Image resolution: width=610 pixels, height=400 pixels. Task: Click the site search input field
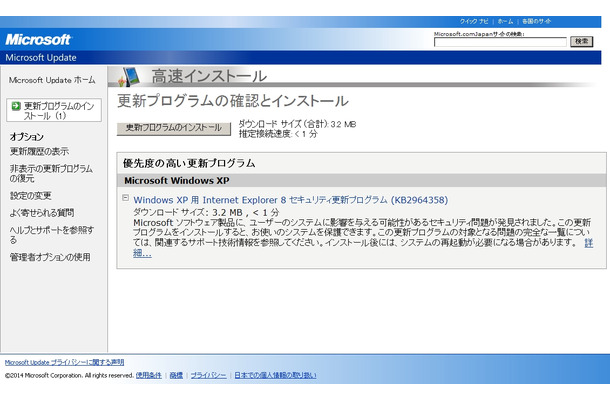[500, 42]
